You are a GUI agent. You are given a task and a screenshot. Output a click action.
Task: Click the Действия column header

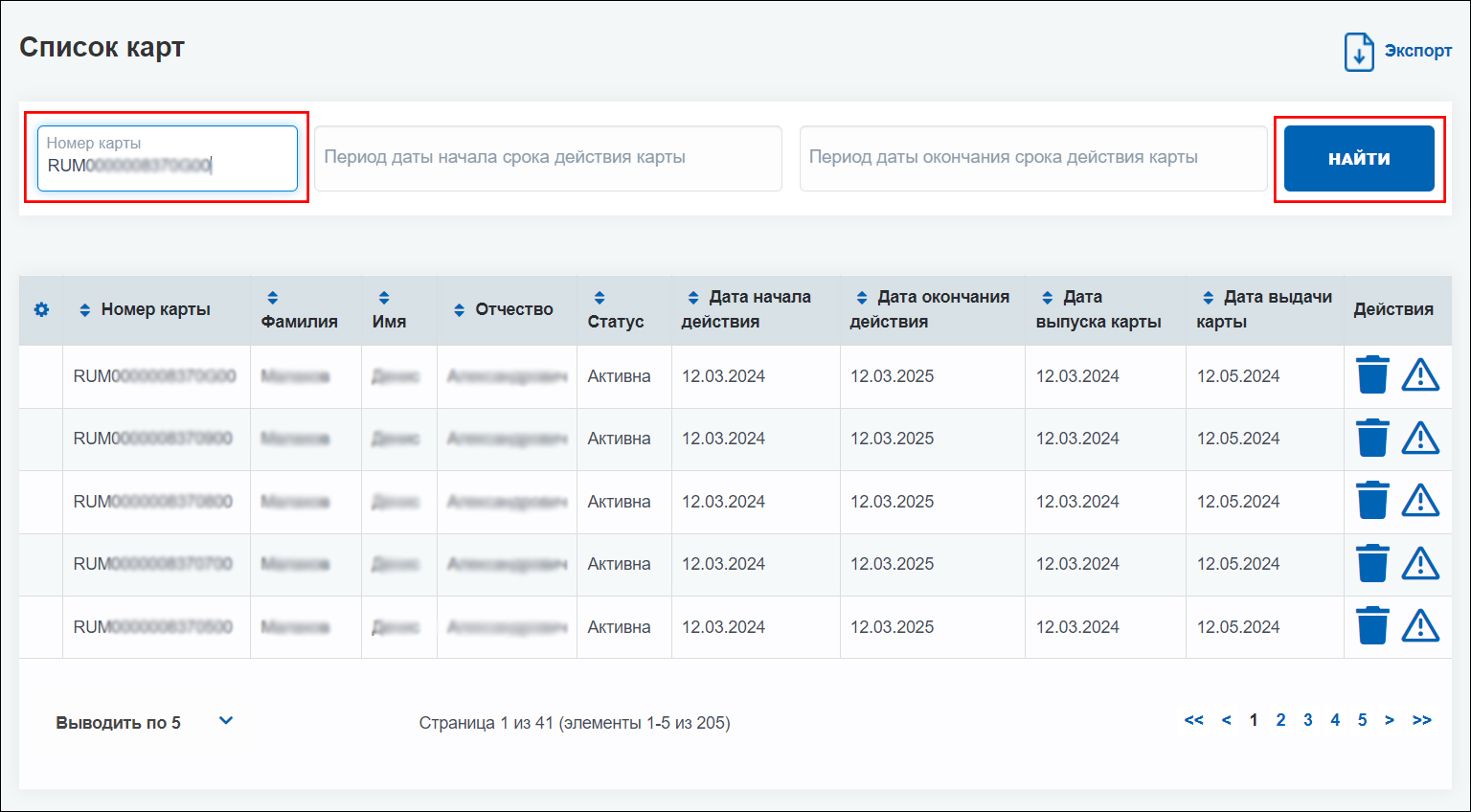(x=1393, y=309)
